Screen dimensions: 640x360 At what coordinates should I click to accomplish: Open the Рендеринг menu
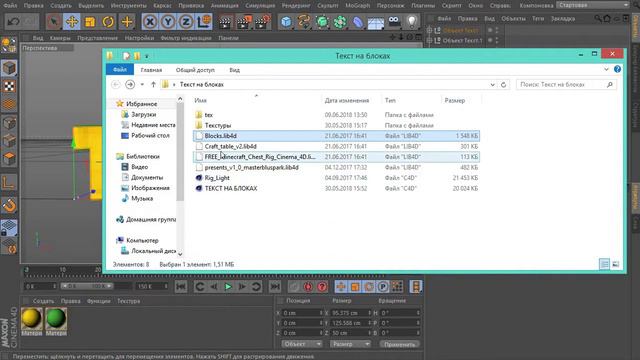tap(296, 5)
